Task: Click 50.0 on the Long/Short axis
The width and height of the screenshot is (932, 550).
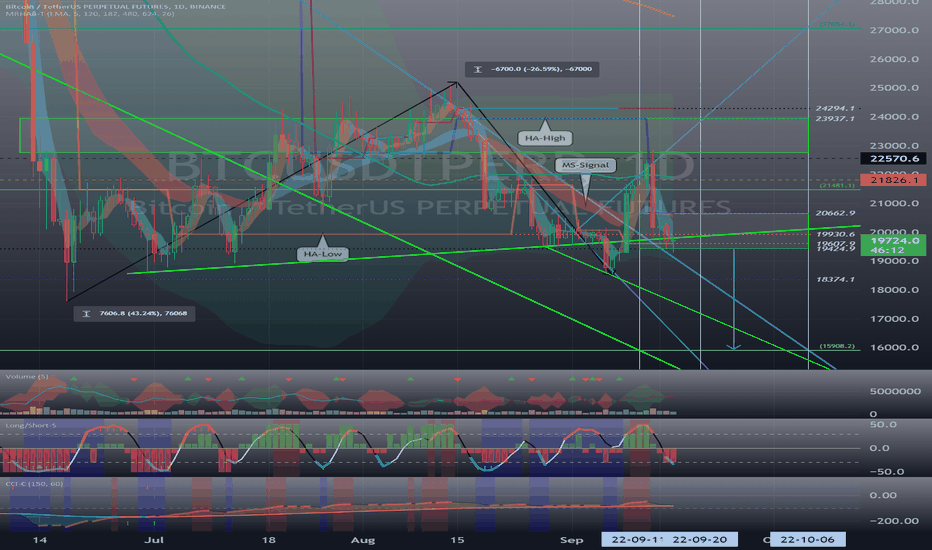Action: click(x=883, y=425)
